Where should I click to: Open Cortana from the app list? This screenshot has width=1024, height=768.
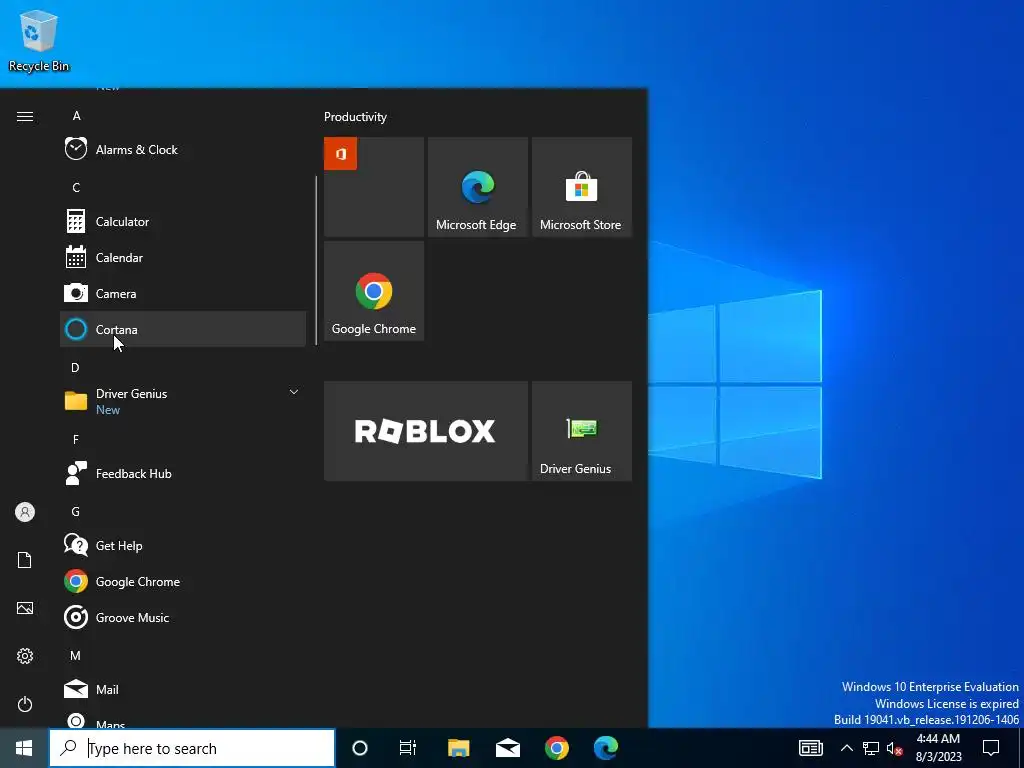pyautogui.click(x=183, y=329)
